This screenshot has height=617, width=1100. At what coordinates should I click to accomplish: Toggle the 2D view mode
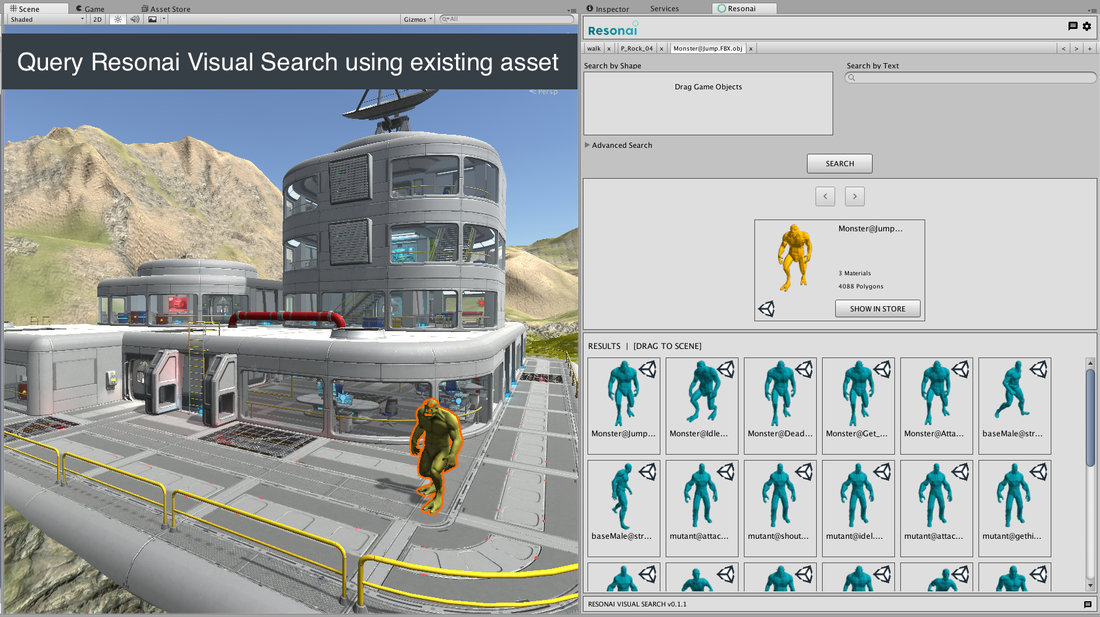98,19
